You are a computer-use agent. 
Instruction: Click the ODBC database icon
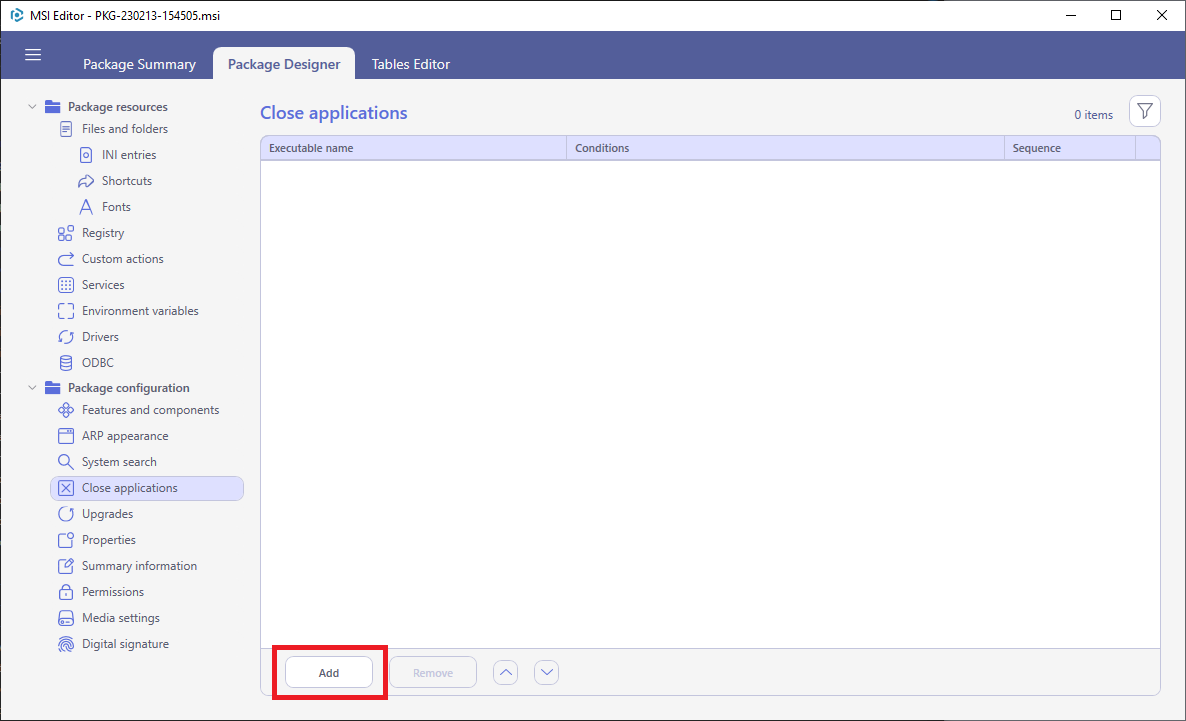(x=66, y=363)
